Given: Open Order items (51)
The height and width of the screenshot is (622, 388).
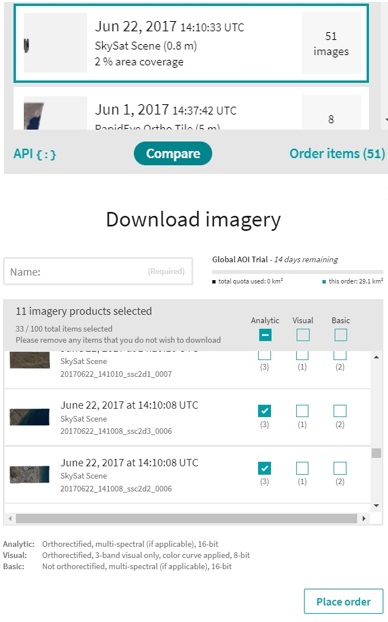Looking at the screenshot, I should (337, 154).
